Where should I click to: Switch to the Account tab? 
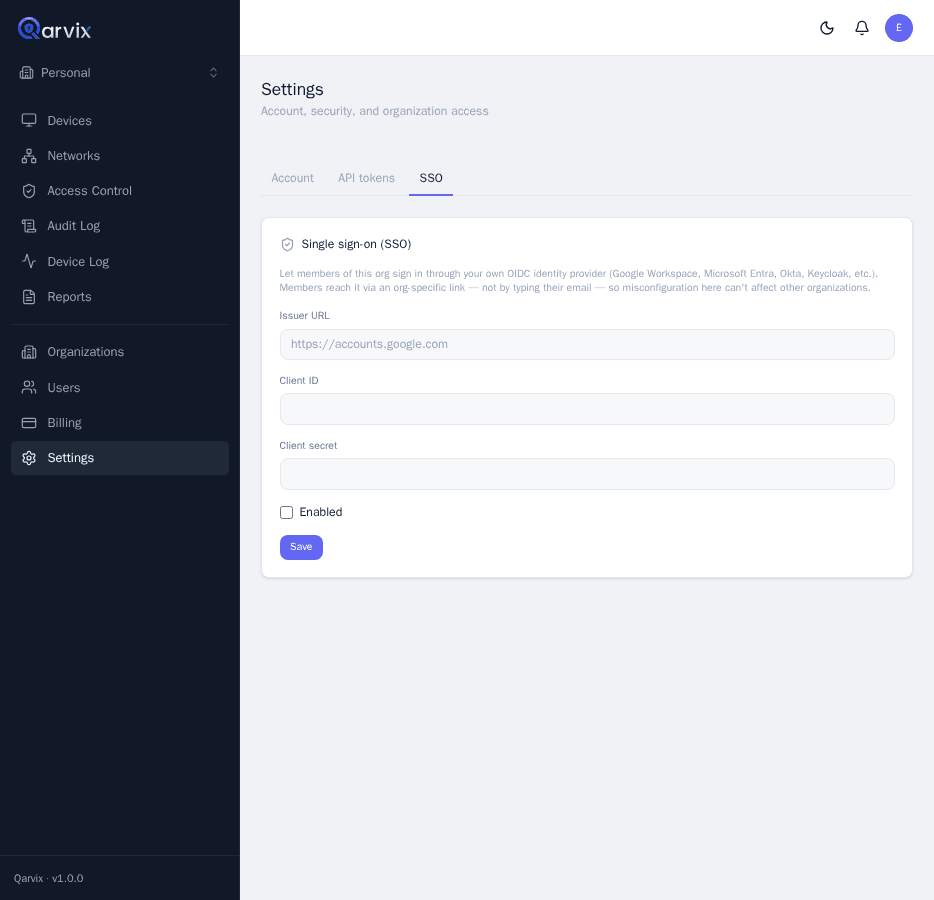(292, 178)
